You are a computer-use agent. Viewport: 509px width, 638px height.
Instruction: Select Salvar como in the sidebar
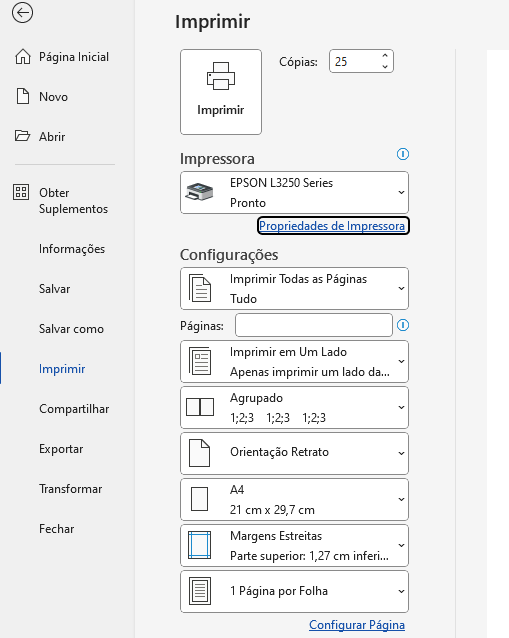tap(71, 329)
